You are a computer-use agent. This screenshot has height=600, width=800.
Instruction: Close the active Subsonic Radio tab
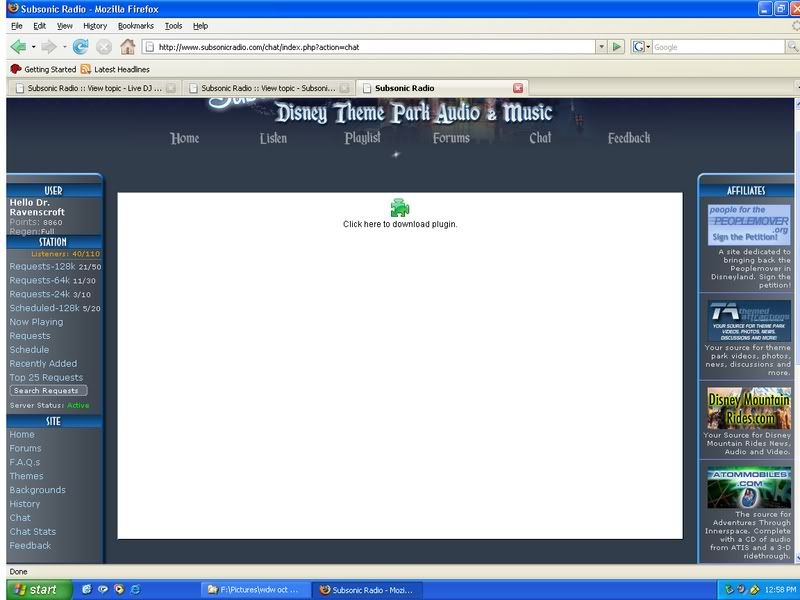(518, 88)
